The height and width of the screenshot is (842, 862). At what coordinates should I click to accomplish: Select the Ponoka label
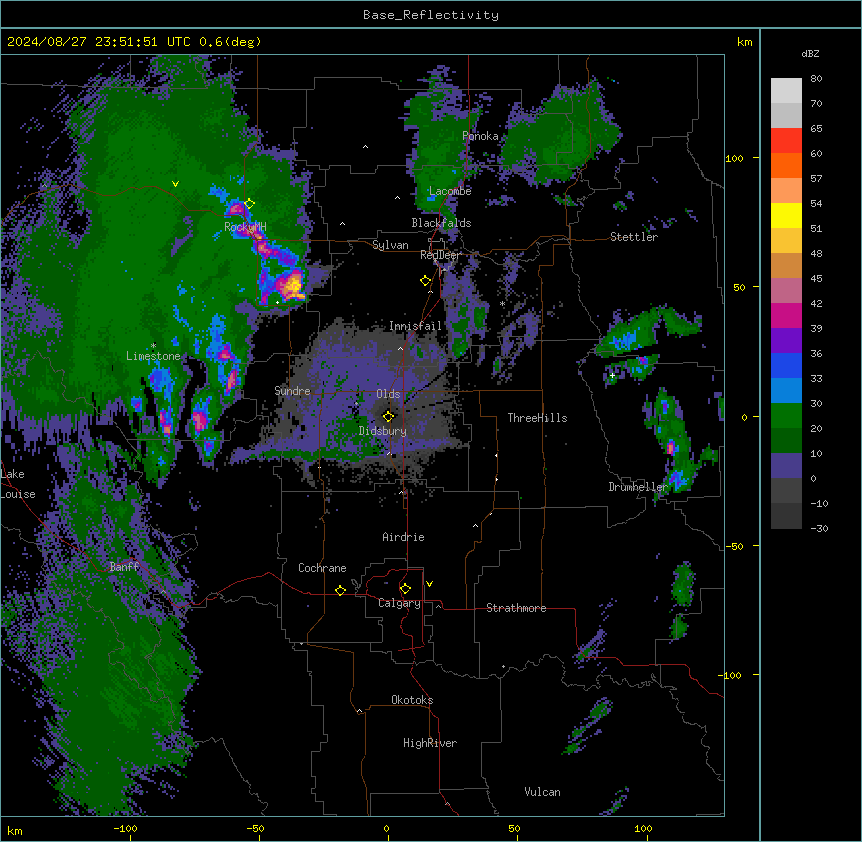tap(480, 136)
